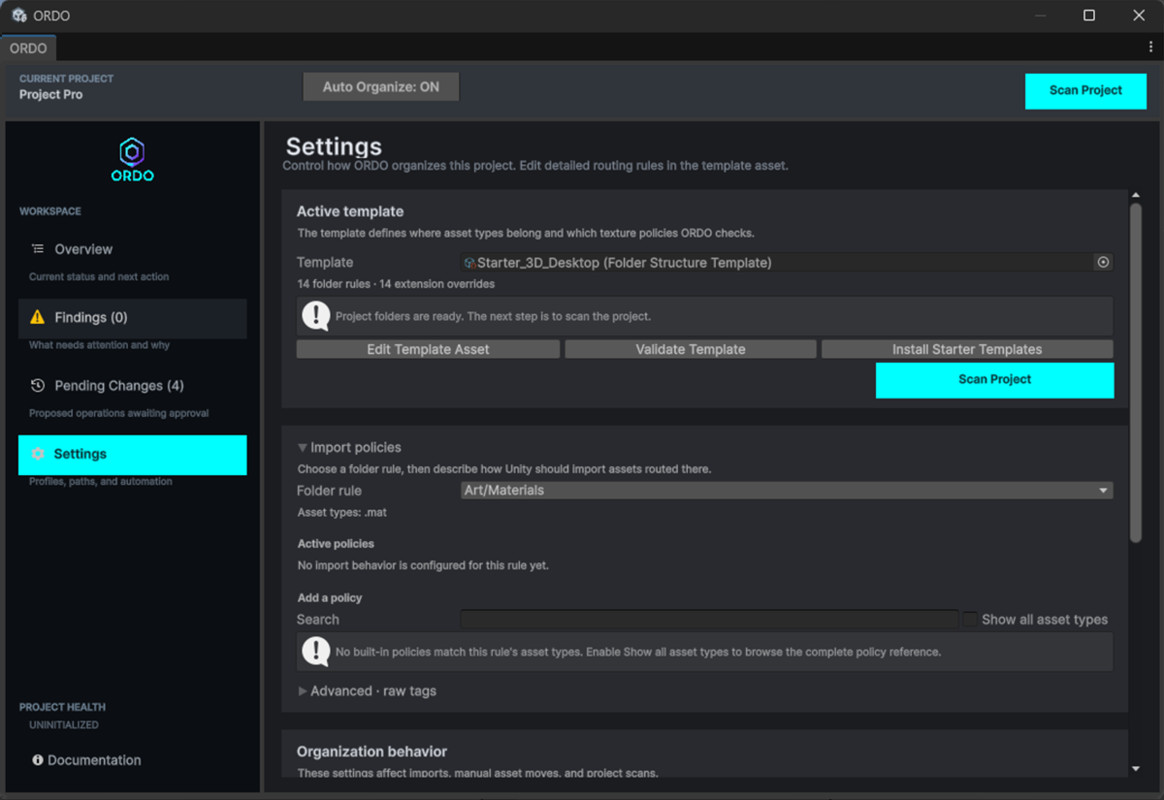Click the template asset icon beside Starter_3D_Desktop

tap(469, 263)
